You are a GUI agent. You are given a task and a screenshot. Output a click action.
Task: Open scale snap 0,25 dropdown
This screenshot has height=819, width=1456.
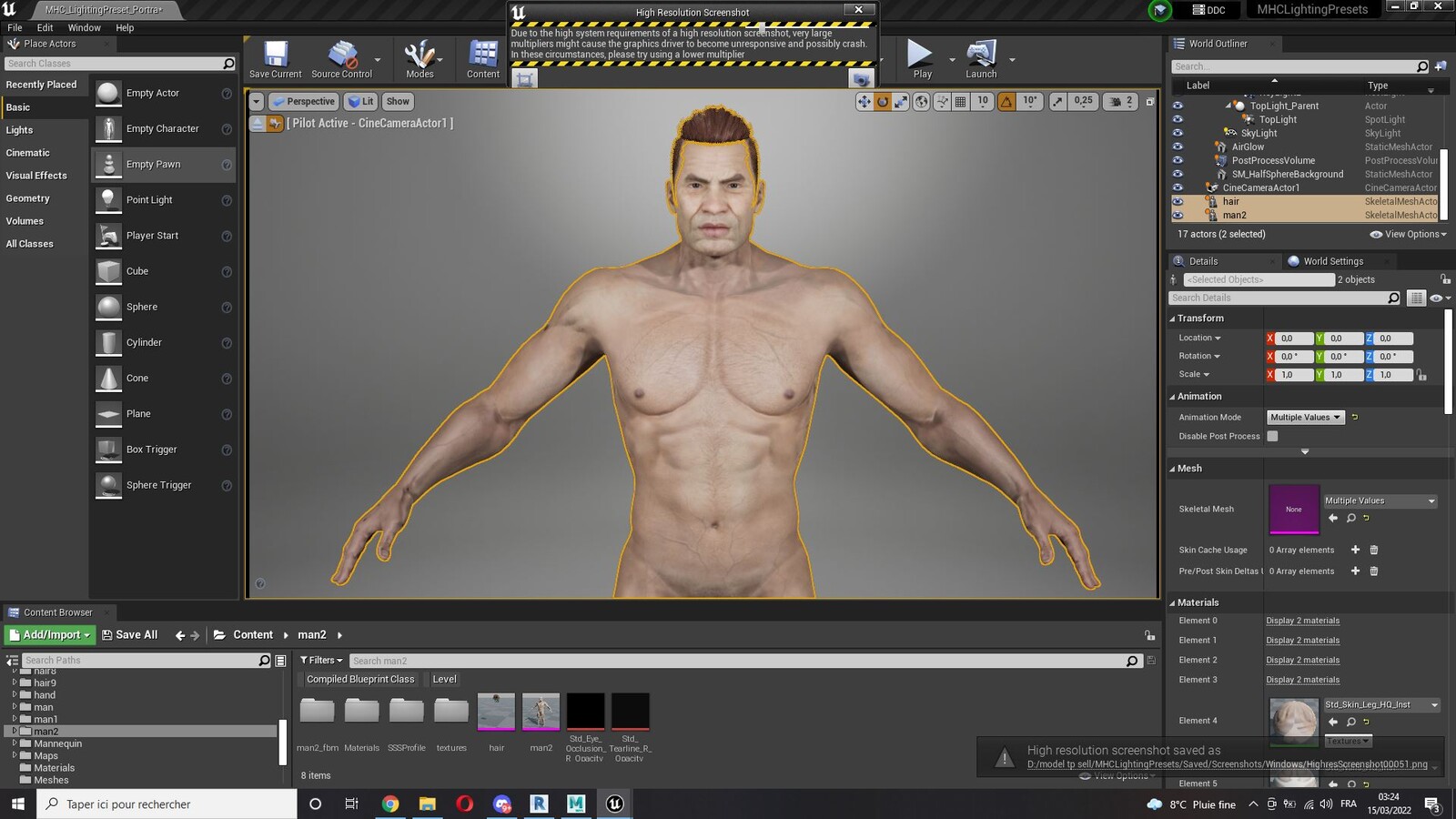1083,101
